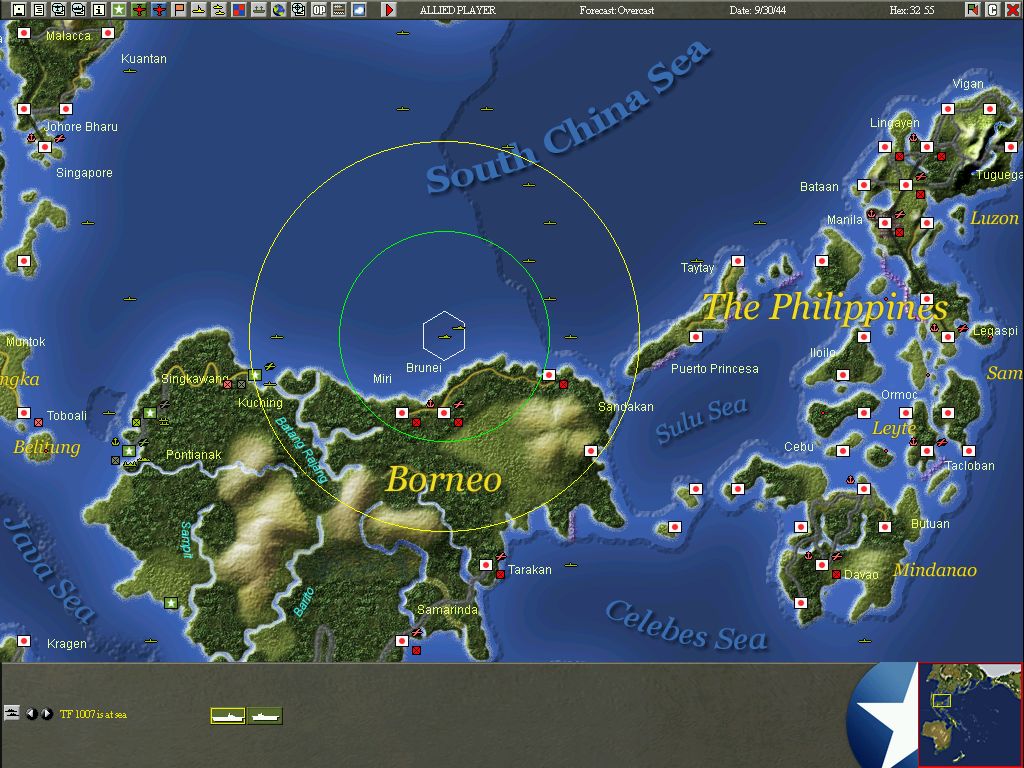1024x768 pixels.
Task: Click the red plane on green icon
Action: point(138,9)
